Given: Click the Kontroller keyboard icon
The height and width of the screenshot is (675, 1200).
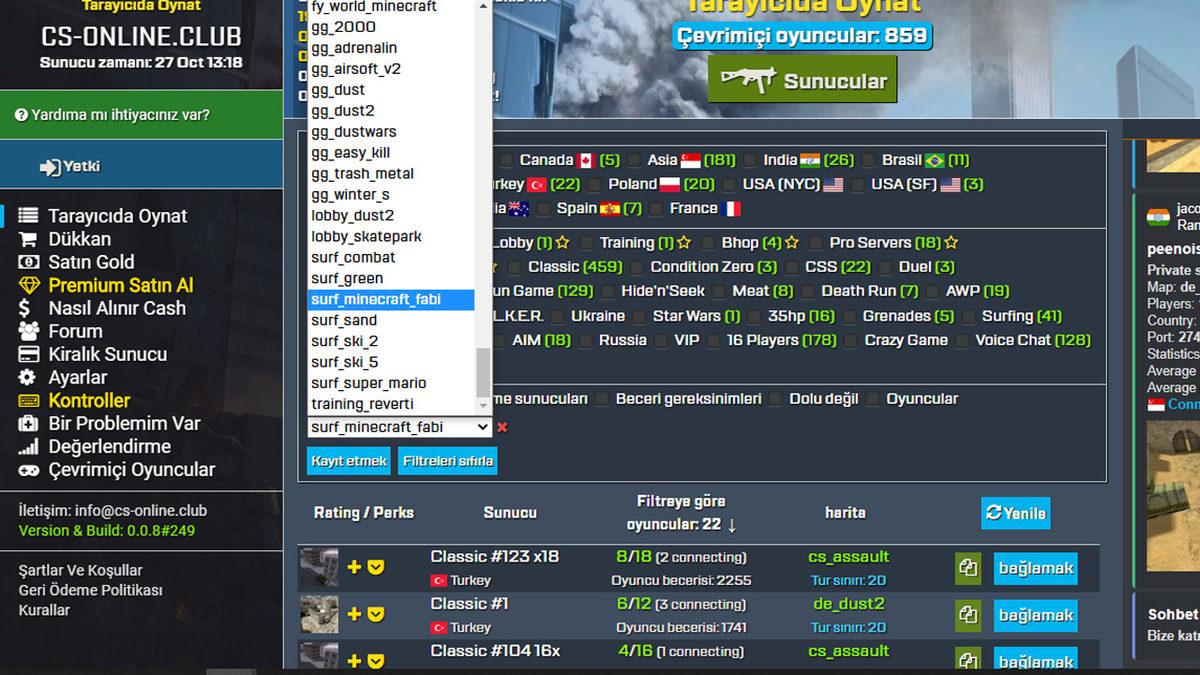Looking at the screenshot, I should (x=27, y=401).
